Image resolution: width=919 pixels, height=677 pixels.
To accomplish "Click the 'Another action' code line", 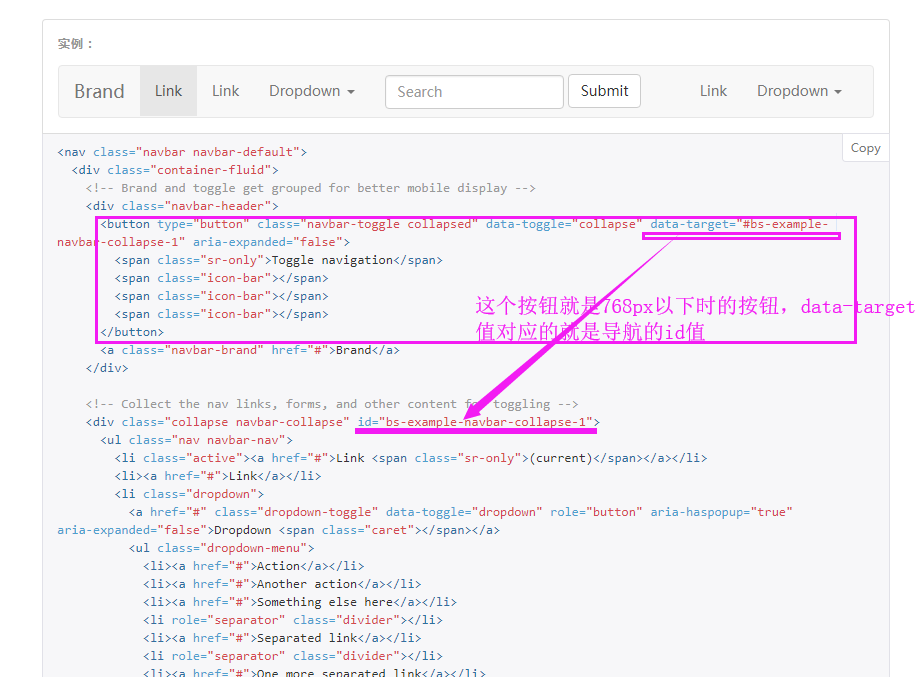I will (x=282, y=584).
